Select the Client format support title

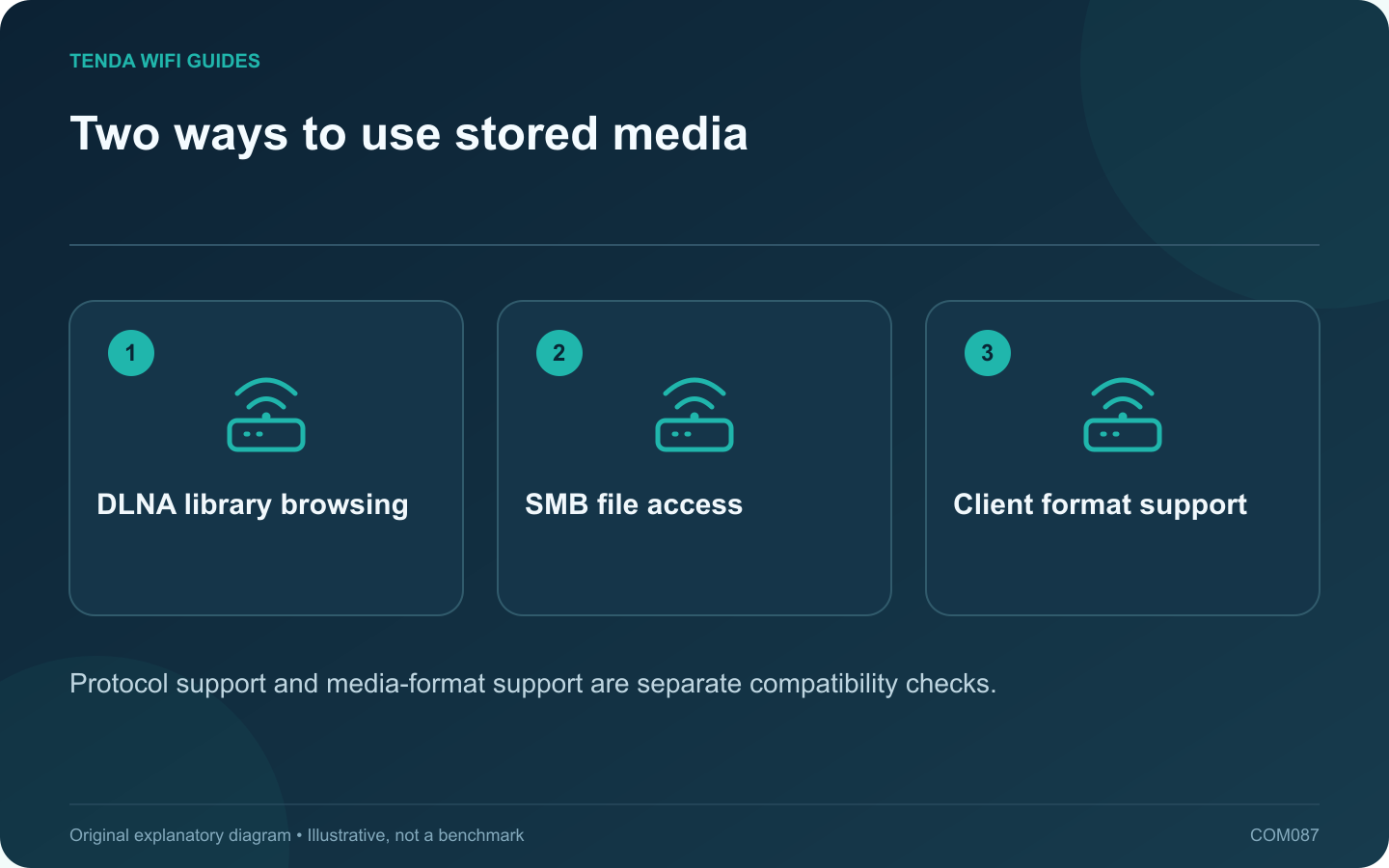pos(1100,504)
